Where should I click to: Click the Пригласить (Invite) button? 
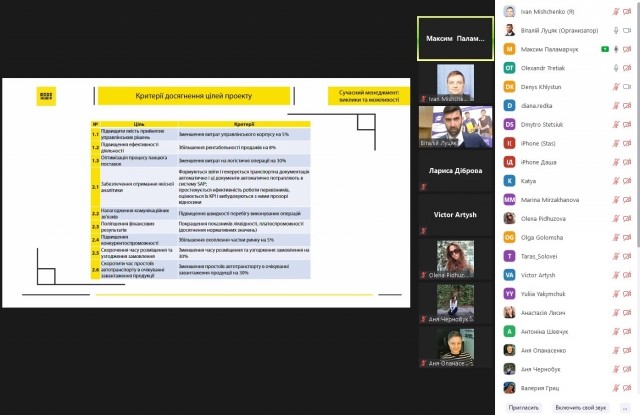coord(524,407)
